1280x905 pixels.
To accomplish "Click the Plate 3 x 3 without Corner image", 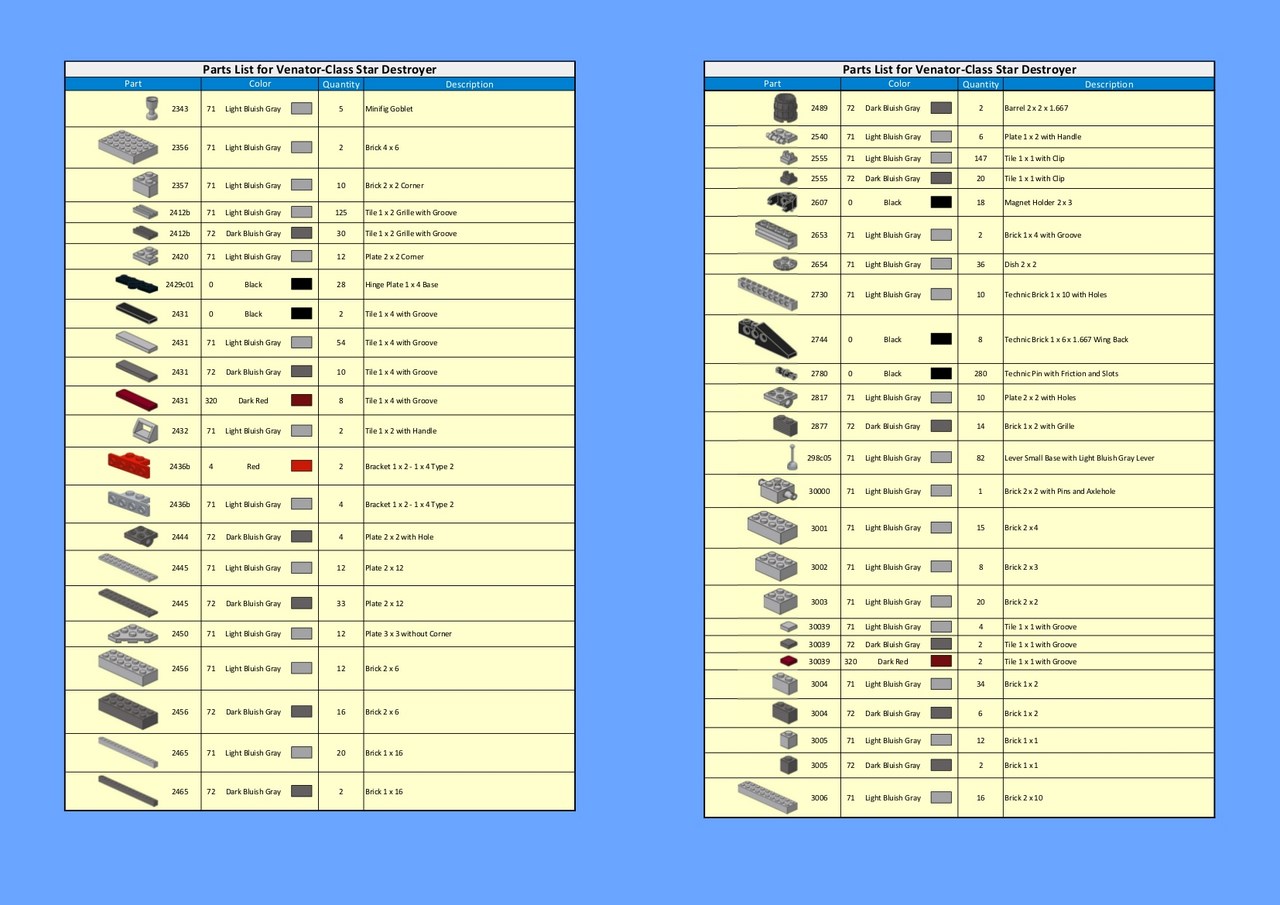I will pos(133,633).
